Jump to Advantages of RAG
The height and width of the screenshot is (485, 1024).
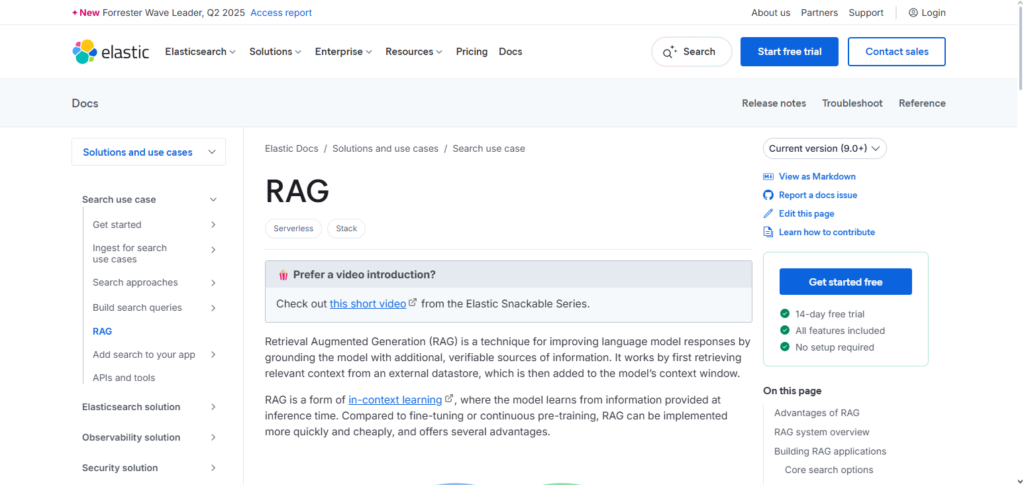pos(817,413)
